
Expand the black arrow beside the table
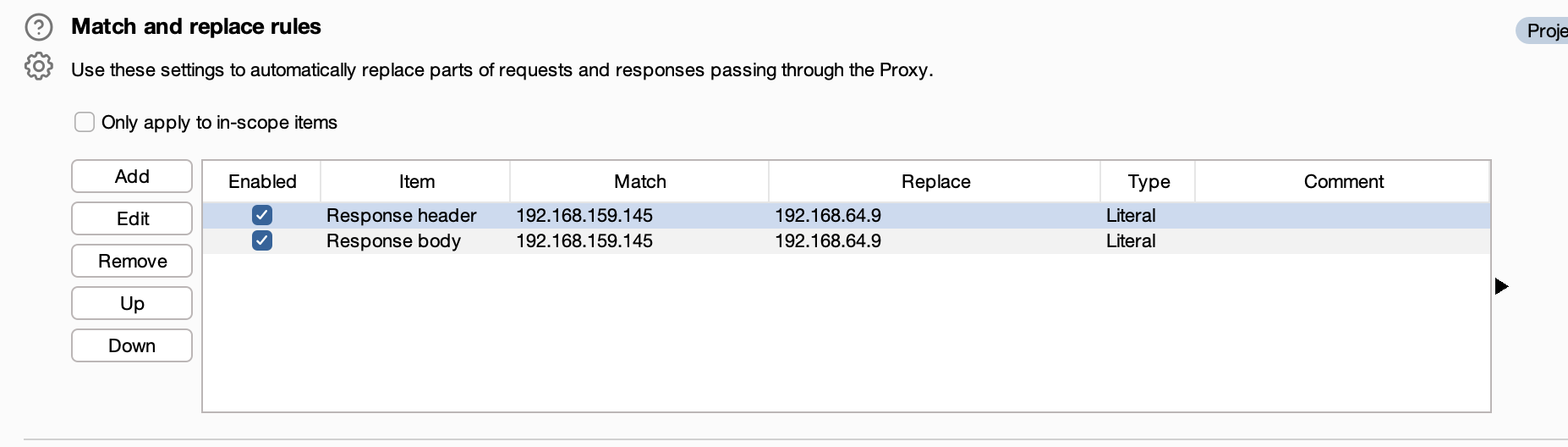1501,286
